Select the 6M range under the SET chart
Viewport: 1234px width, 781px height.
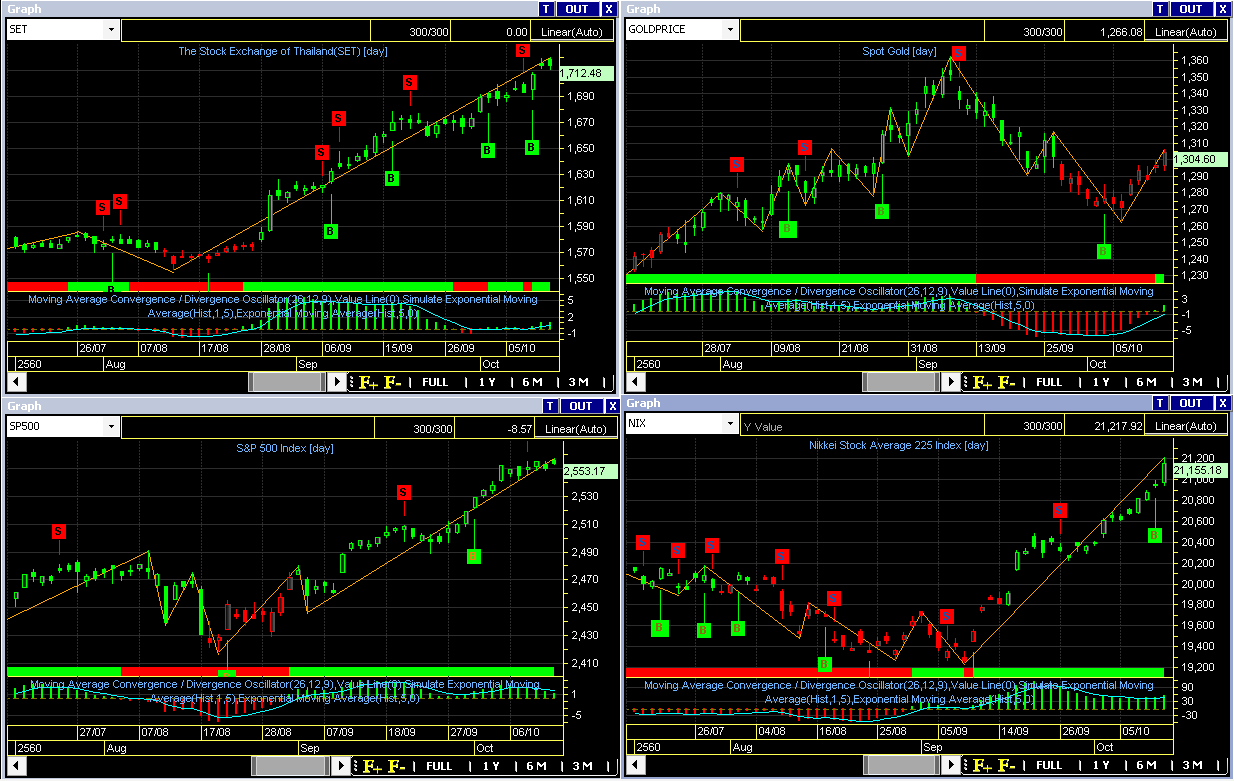pyautogui.click(x=532, y=382)
